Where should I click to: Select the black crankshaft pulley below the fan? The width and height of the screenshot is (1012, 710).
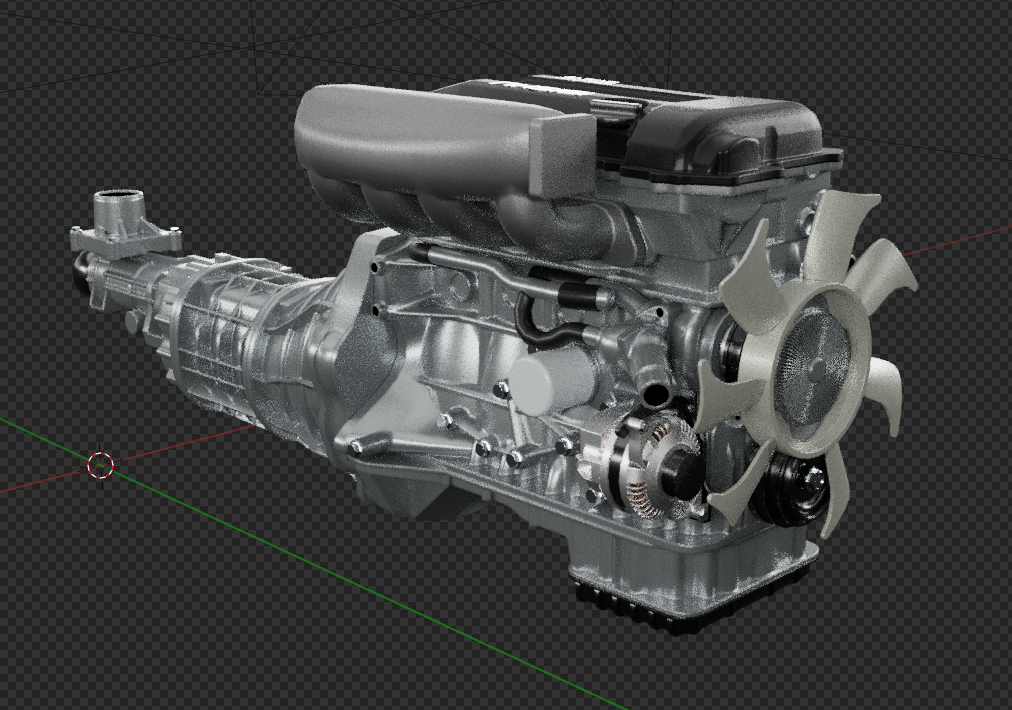tap(795, 489)
